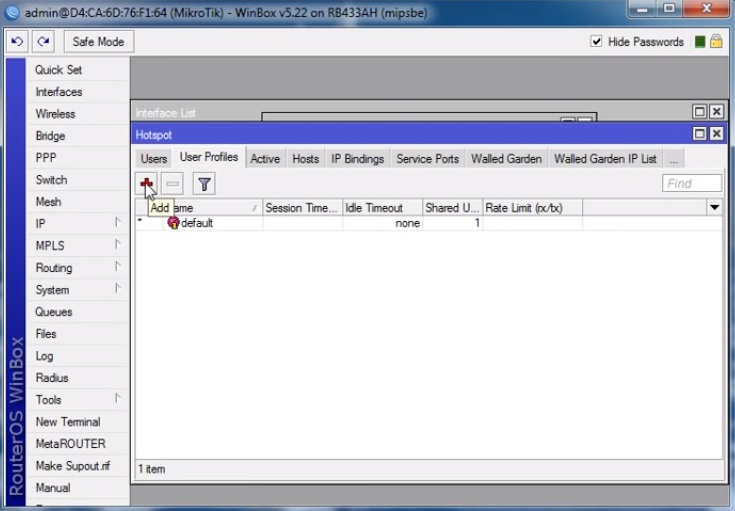735x511 pixels.
Task: Maximize the Interface List window
Action: coord(699,112)
